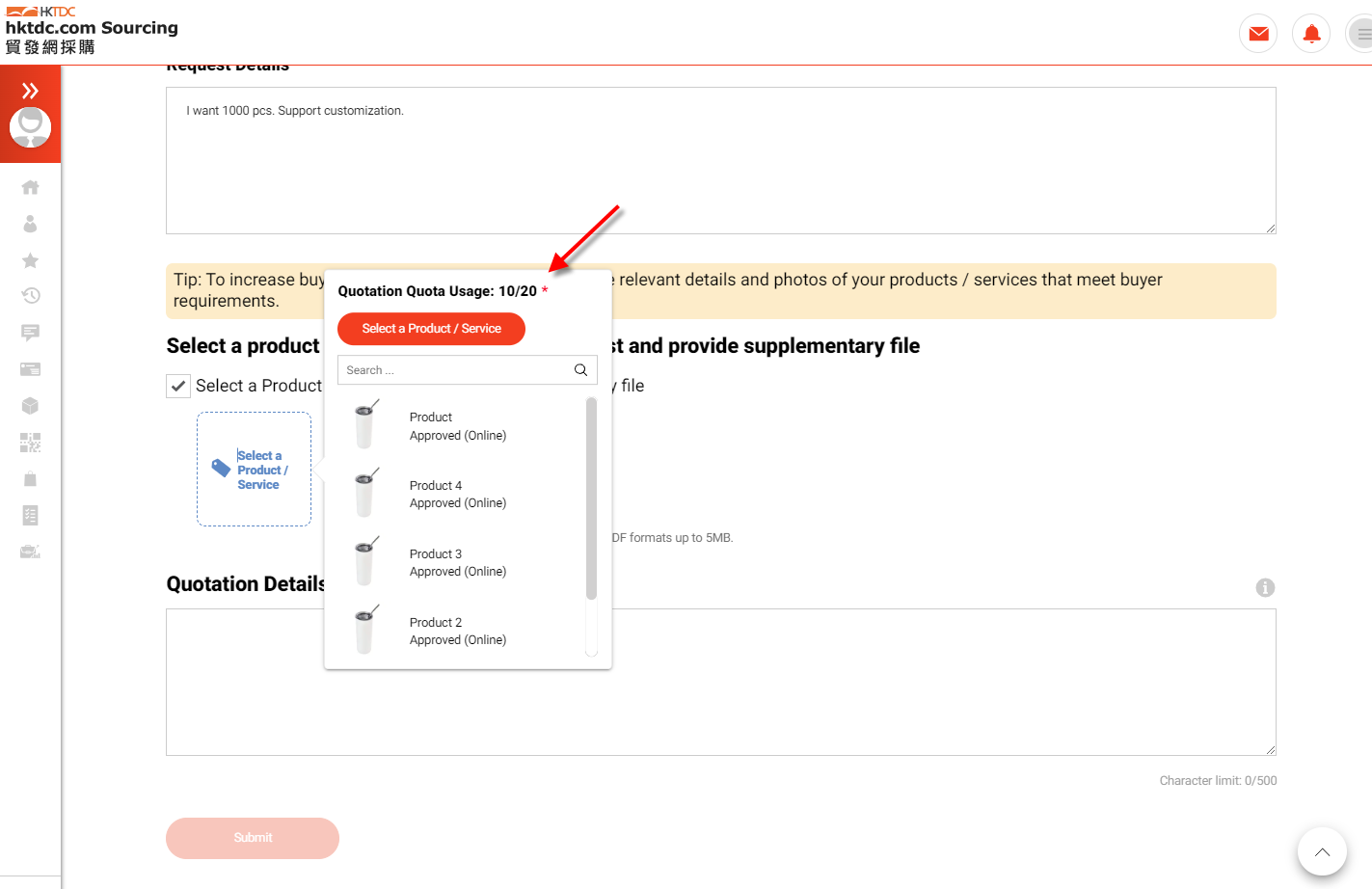Click the HKTDC Sourcing logo
This screenshot has width=1372, height=889.
pyautogui.click(x=92, y=30)
